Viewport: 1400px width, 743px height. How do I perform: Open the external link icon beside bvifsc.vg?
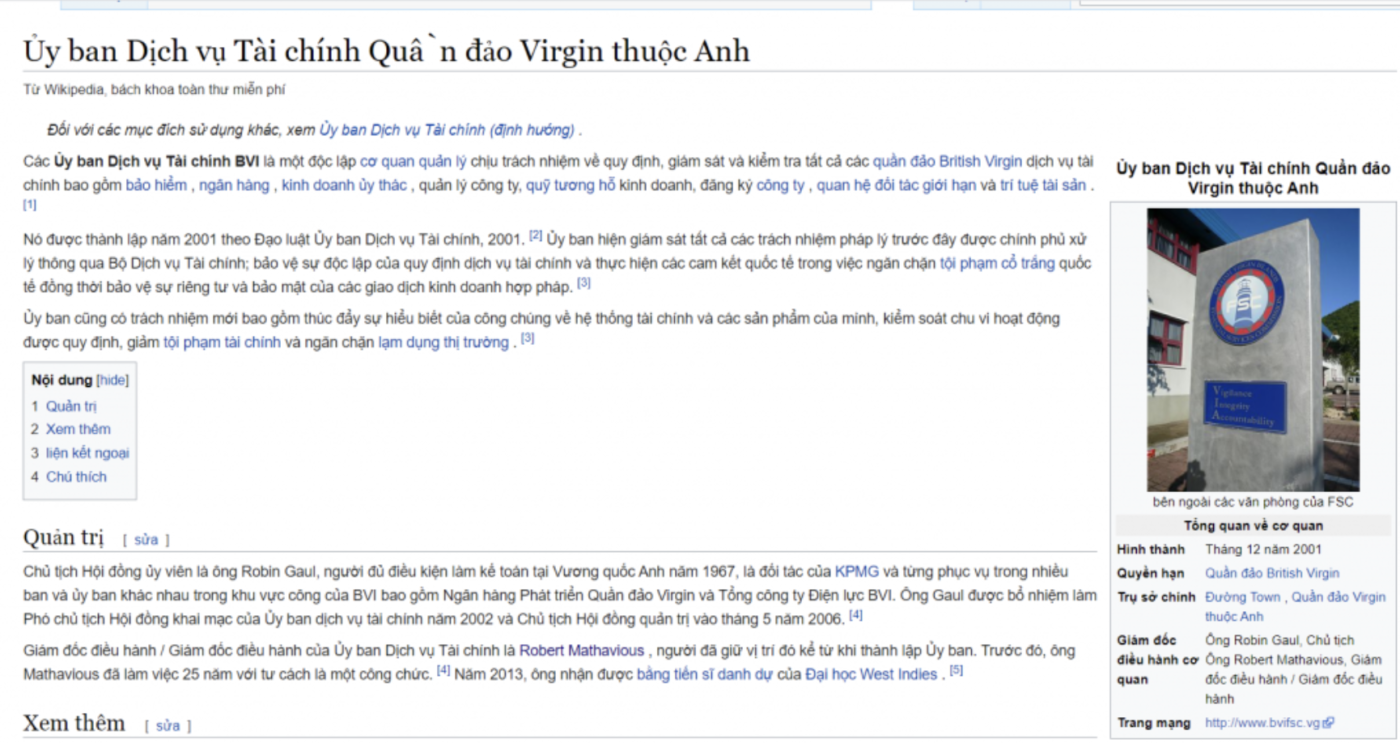(x=1329, y=723)
